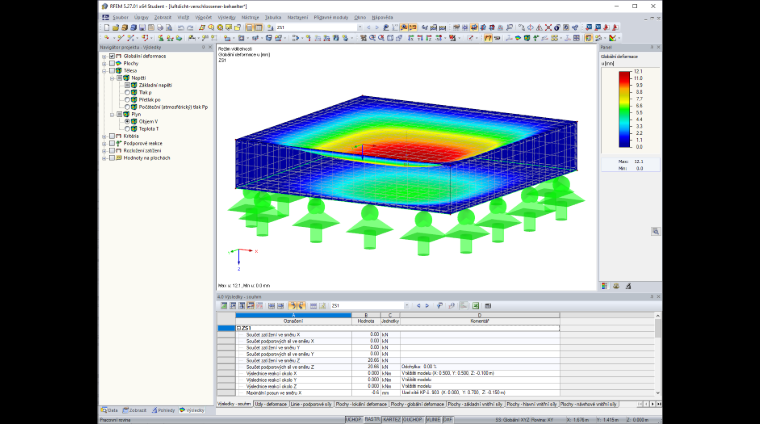Switch to Linie - podporové síly tab
The image size is (760, 424).
[311, 404]
